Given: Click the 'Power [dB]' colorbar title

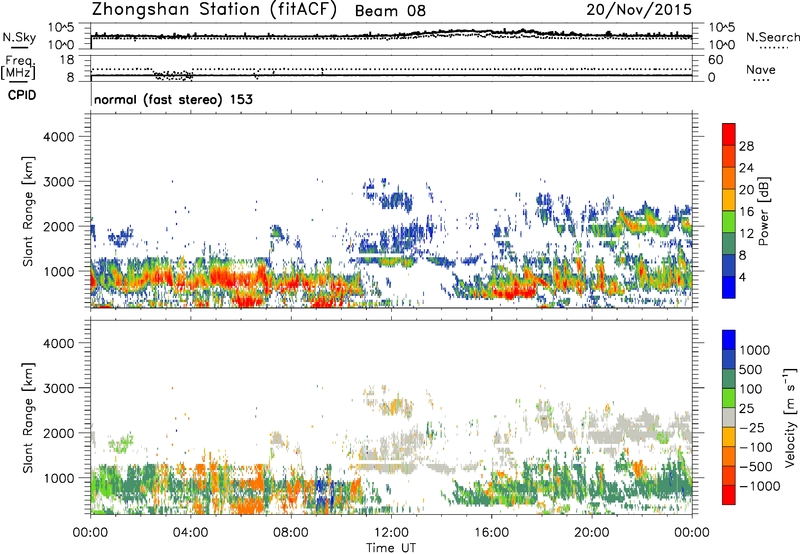Looking at the screenshot, I should [763, 211].
